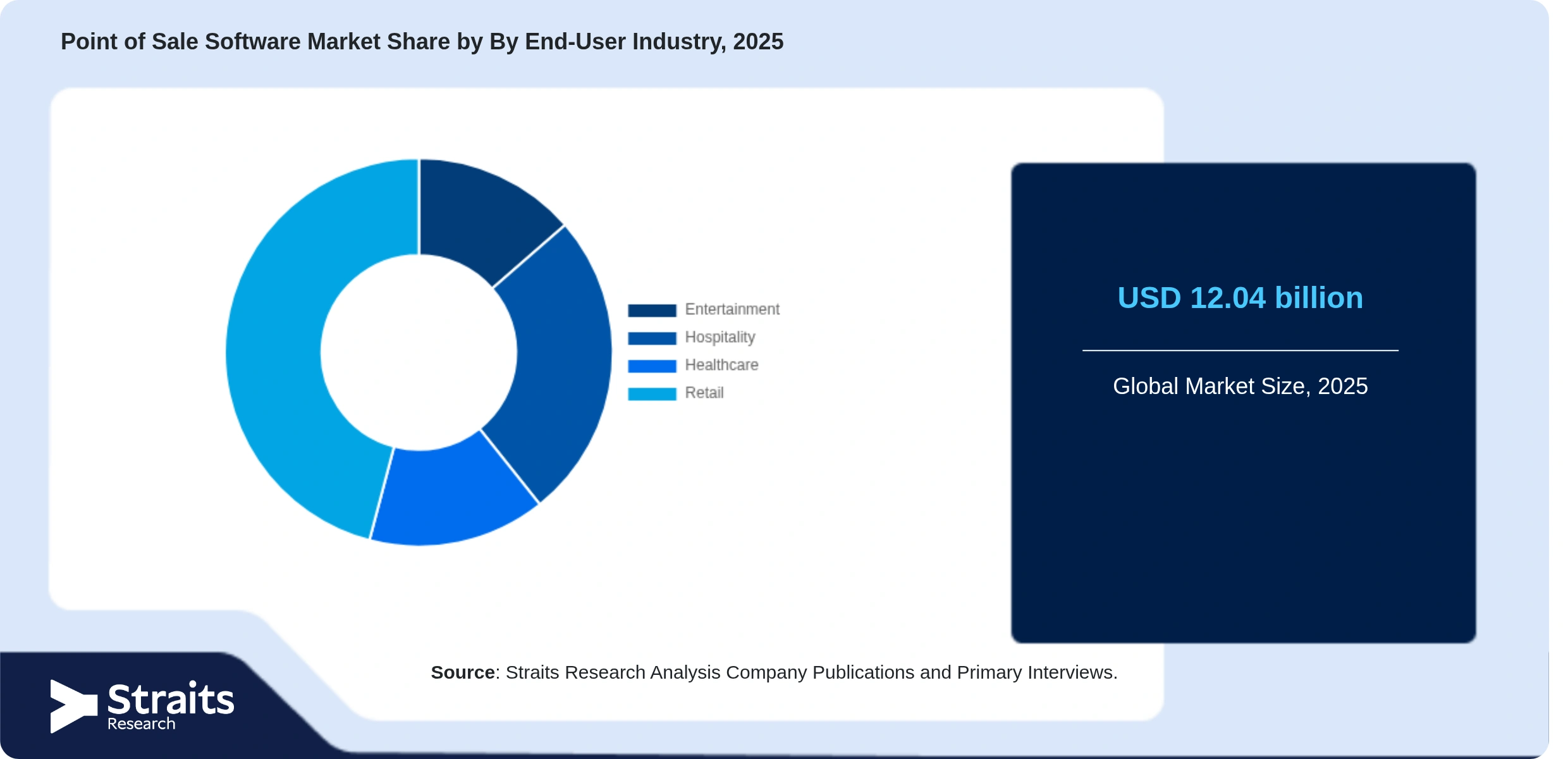
Task: Click the Global Market Size, 2025 caption
Action: click(1240, 386)
